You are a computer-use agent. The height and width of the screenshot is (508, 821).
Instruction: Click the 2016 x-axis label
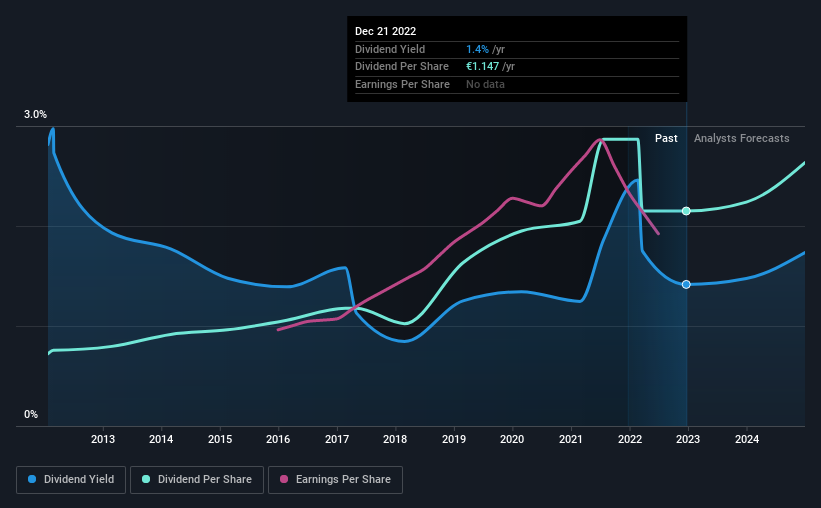coord(278,439)
